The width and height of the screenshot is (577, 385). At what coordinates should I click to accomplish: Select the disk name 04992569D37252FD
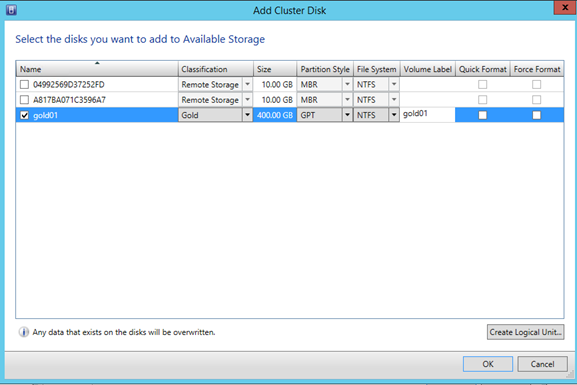[x=69, y=85]
